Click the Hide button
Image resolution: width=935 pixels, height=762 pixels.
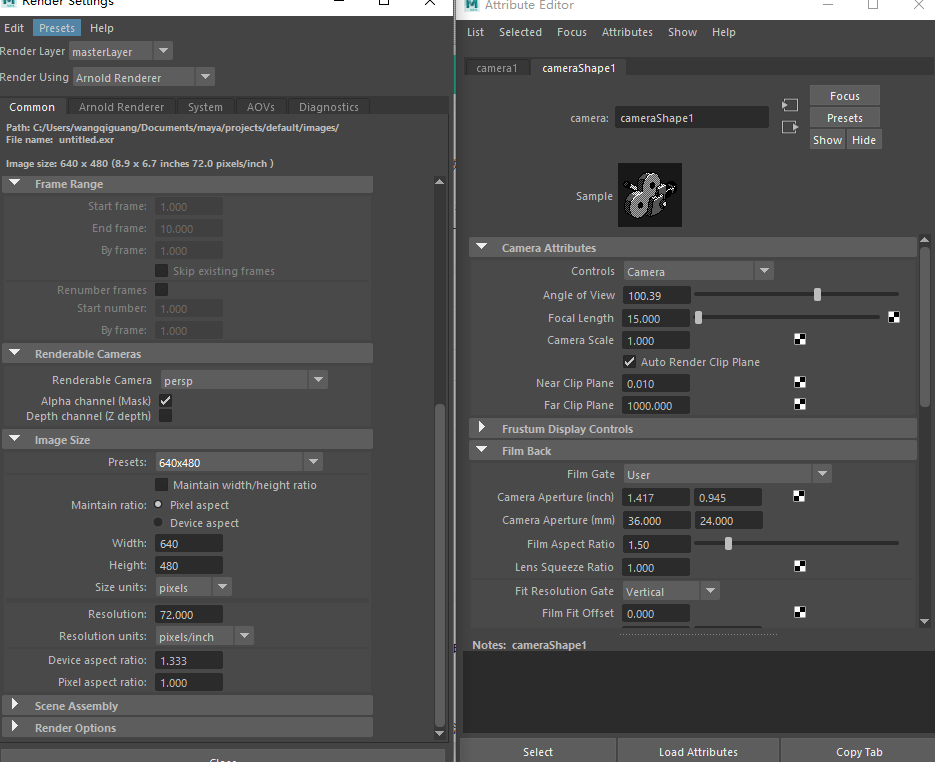pyautogui.click(x=863, y=140)
